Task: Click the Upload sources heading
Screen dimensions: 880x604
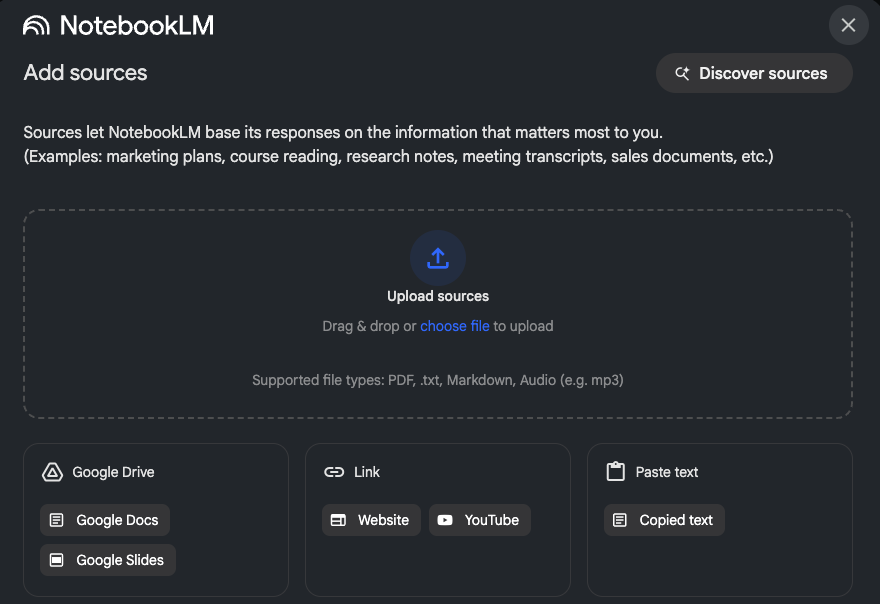Action: 438,296
